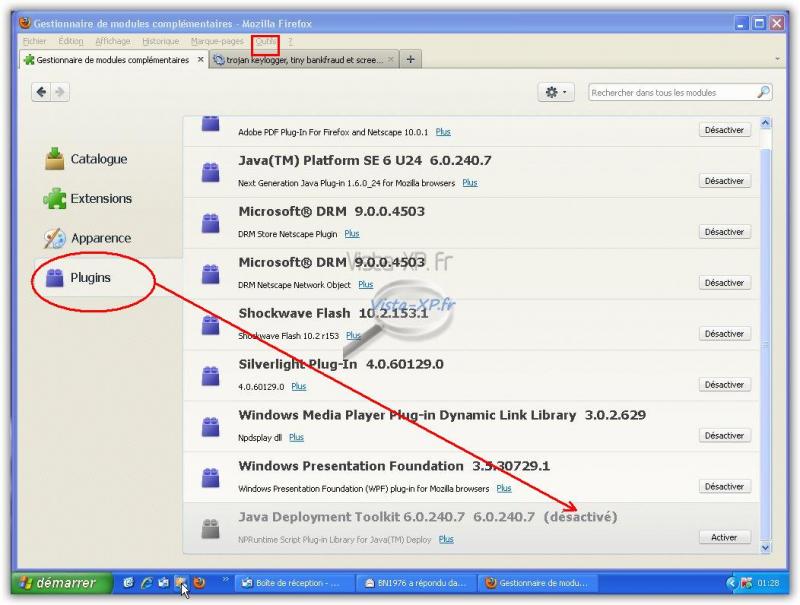Activate the Java Deployment Toolkit plugin

click(724, 538)
